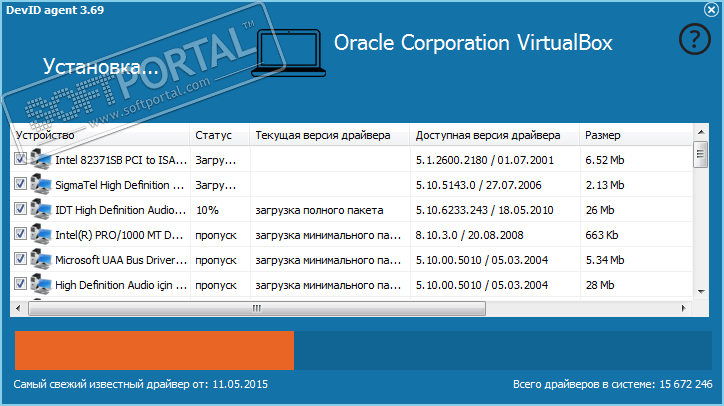
Task: Select the High Definition Audio için device name
Action: click(x=121, y=285)
